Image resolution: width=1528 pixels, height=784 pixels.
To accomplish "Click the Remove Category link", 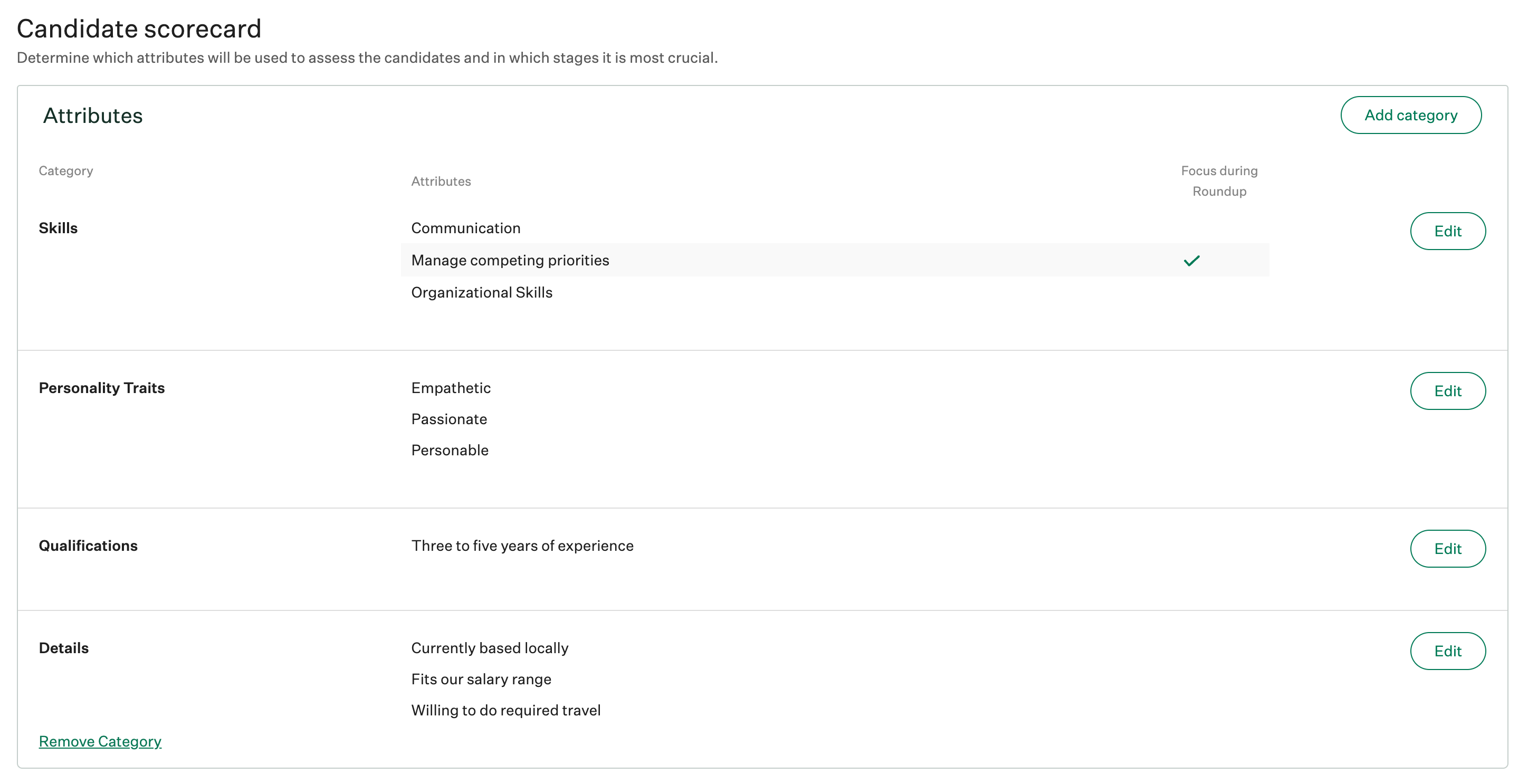I will click(100, 741).
